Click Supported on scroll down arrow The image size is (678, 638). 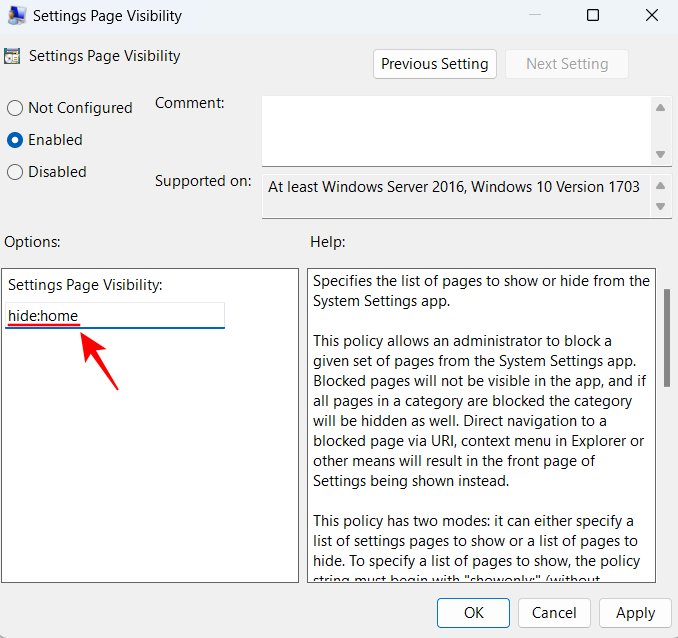click(660, 206)
